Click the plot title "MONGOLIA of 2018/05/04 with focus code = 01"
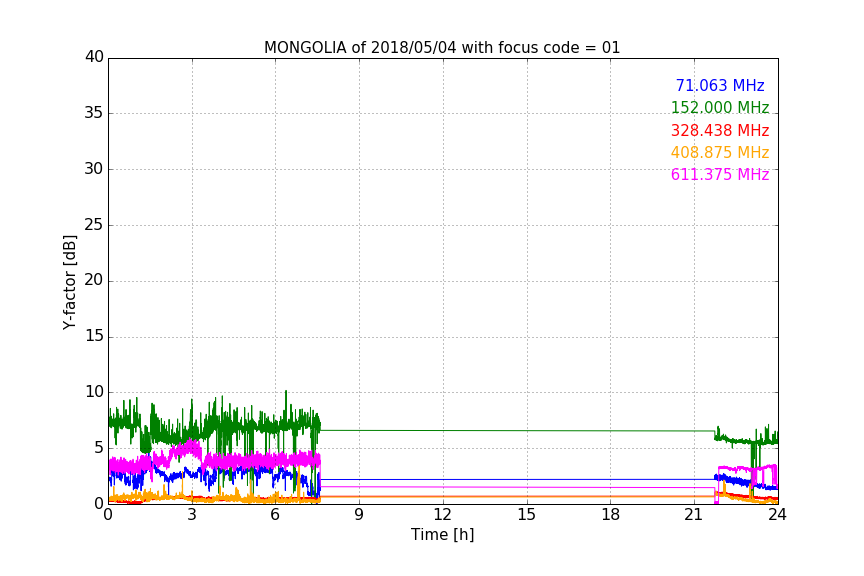The width and height of the screenshot is (864, 576). [x=442, y=47]
